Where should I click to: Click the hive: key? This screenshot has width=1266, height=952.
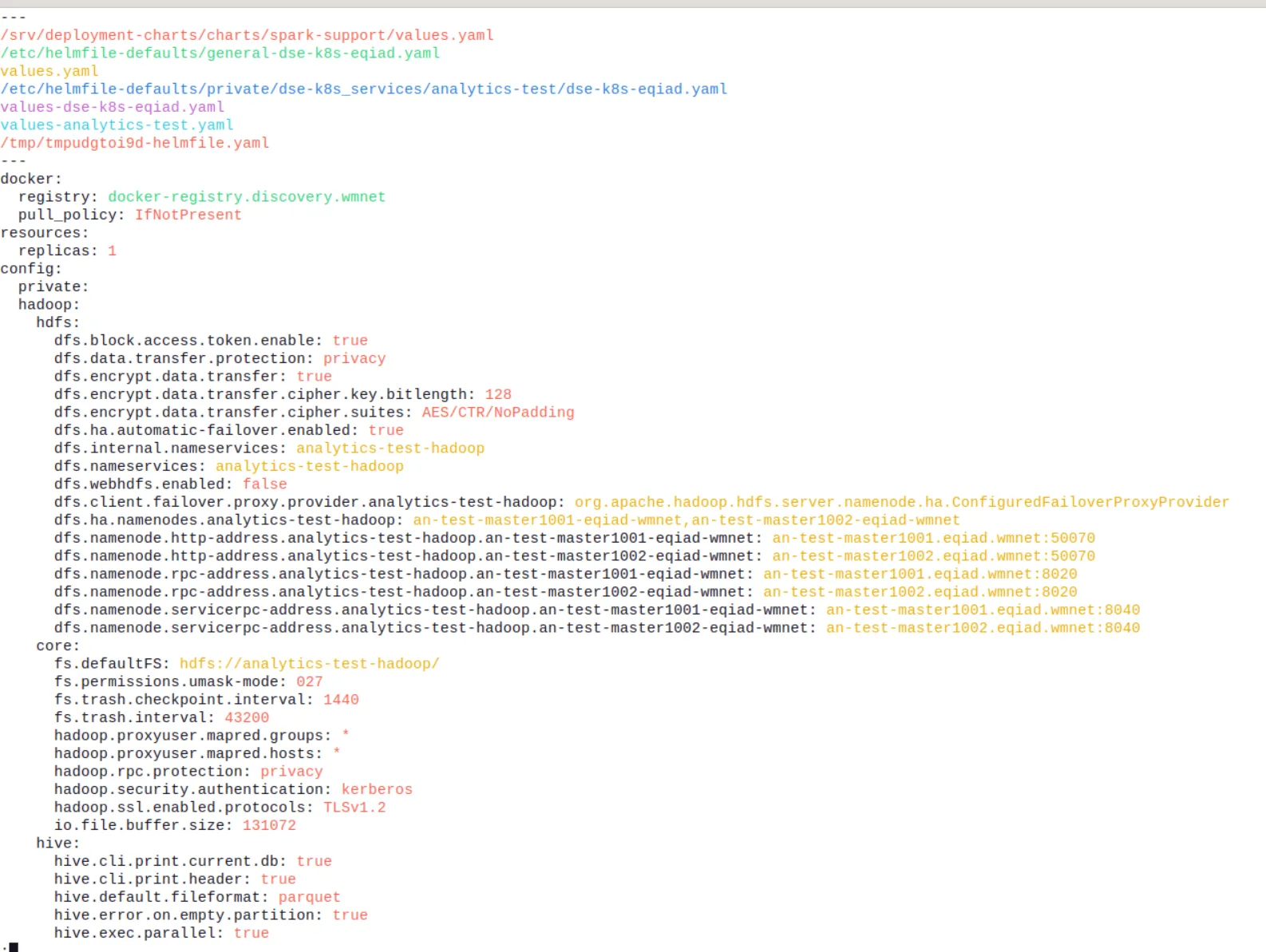(58, 843)
